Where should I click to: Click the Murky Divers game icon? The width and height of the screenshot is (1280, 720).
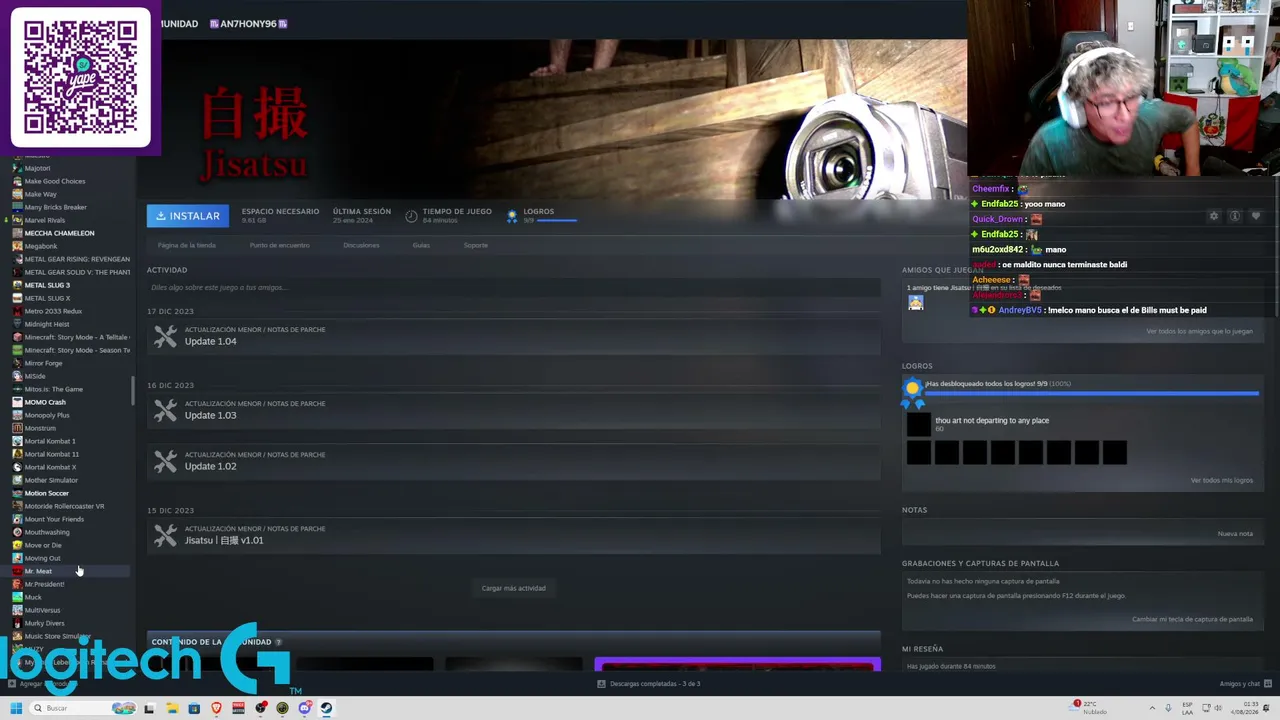17,623
